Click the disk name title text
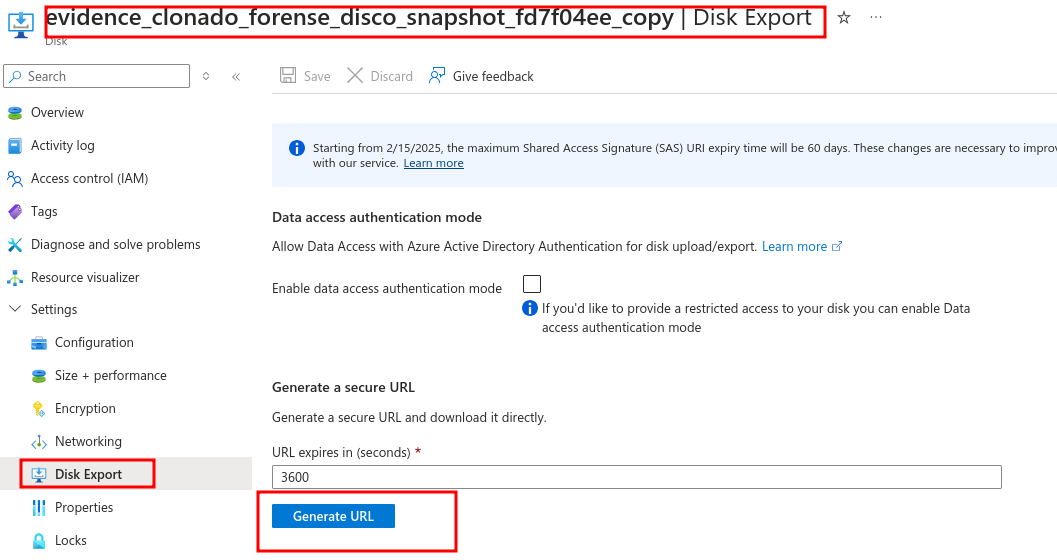 click(x=359, y=18)
